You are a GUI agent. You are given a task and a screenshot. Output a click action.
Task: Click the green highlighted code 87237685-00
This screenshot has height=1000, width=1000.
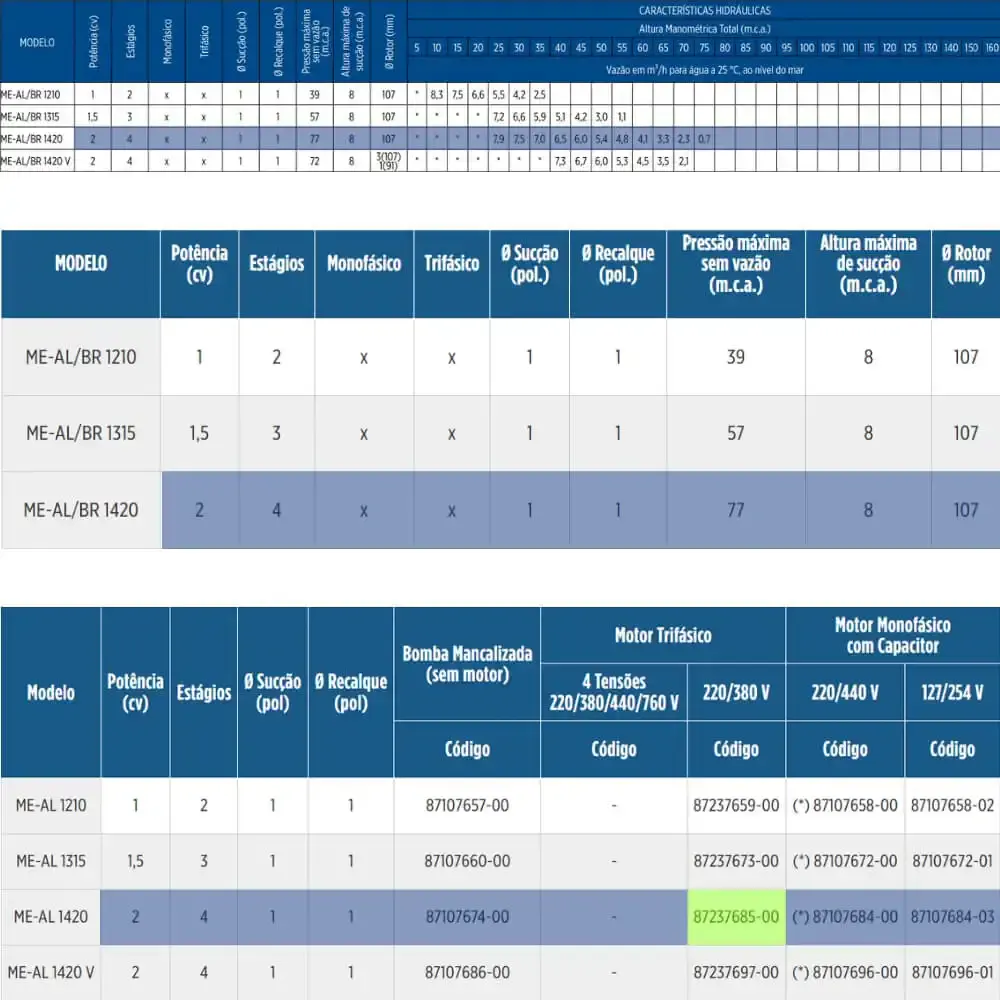tap(736, 917)
